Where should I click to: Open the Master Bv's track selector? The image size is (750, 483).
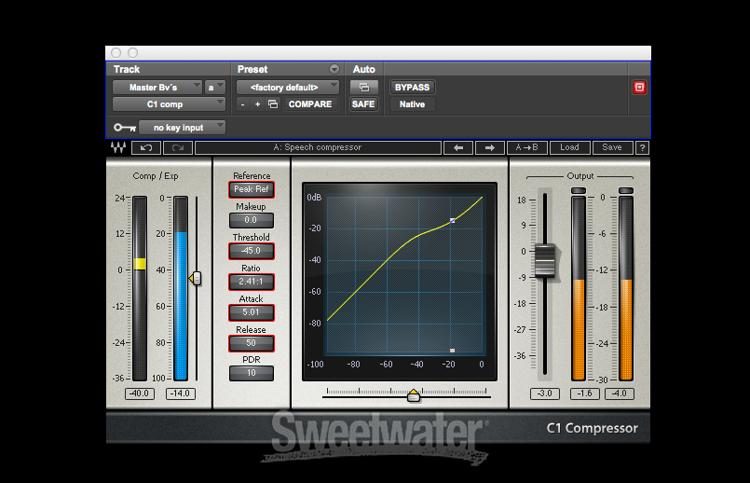pyautogui.click(x=157, y=87)
